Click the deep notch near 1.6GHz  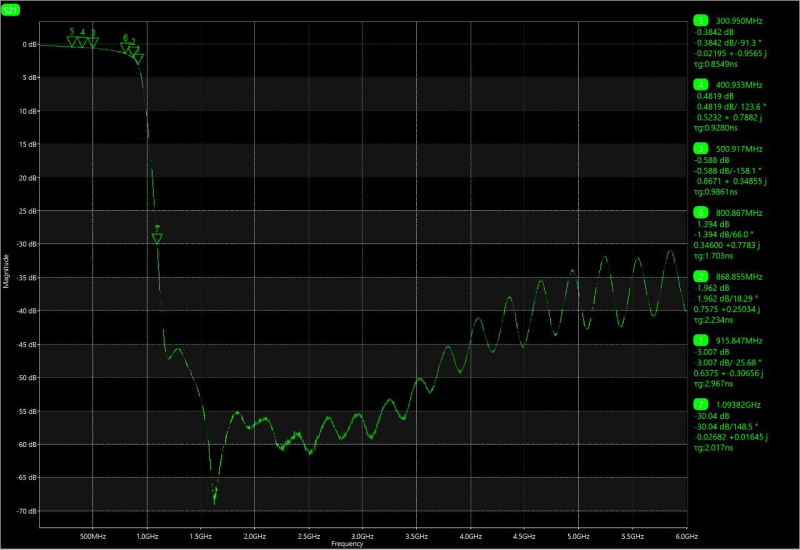click(214, 497)
